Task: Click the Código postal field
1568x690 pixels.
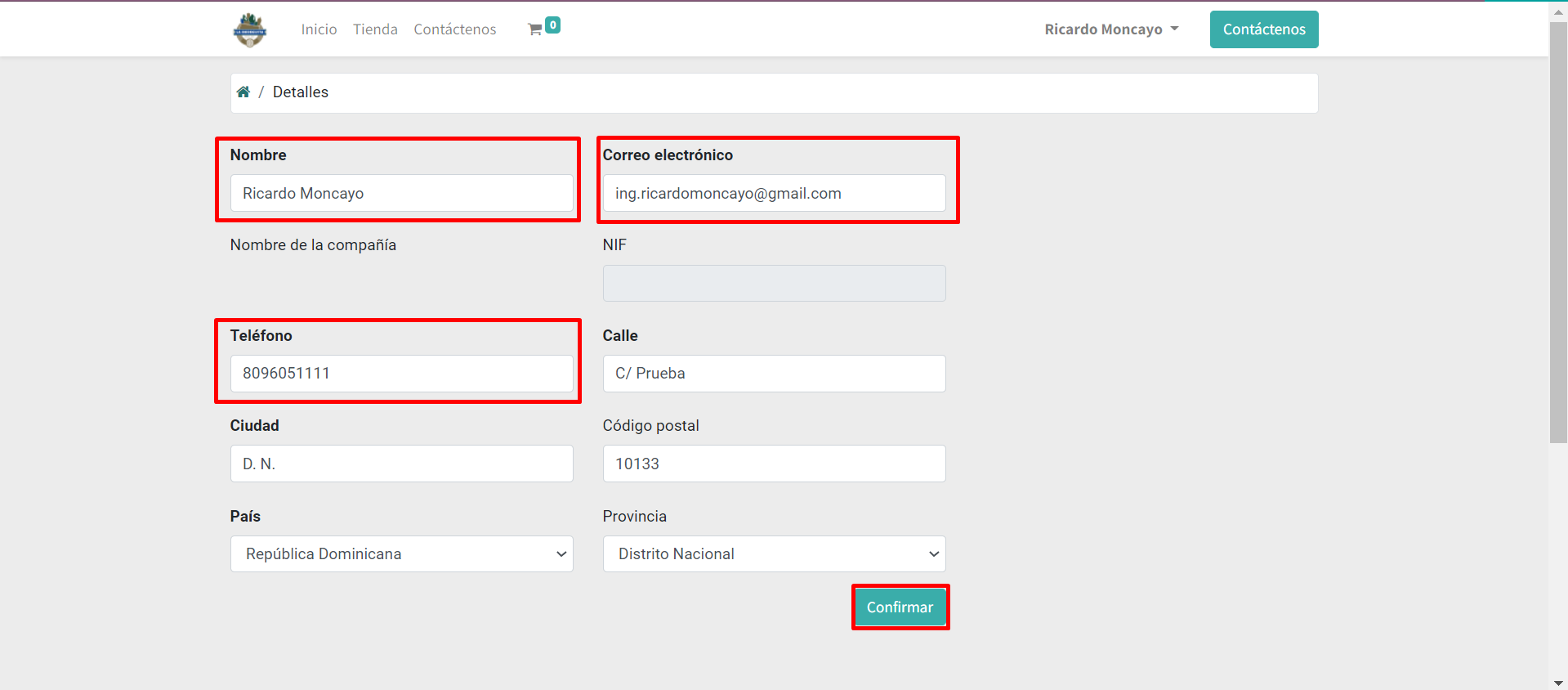Action: (x=775, y=464)
